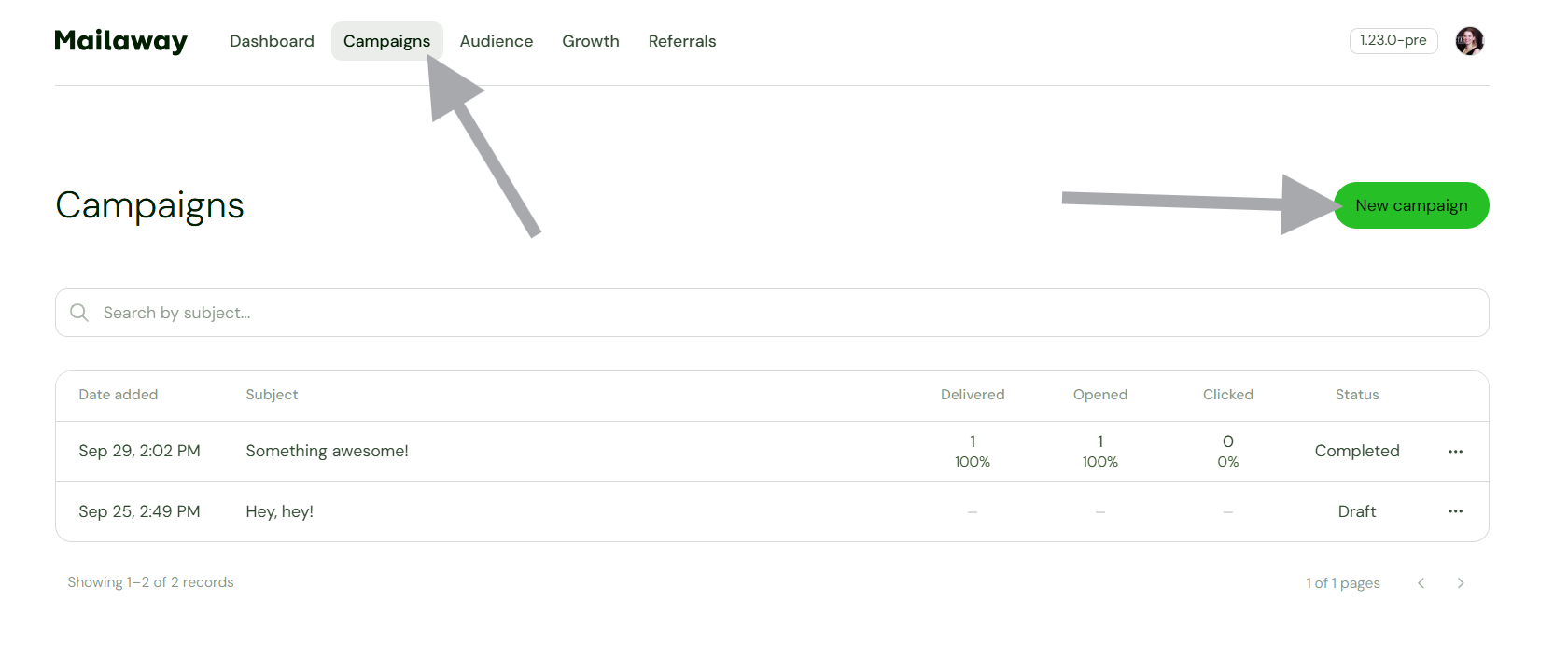Open options menu for Hey, hey! campaign
The width and height of the screenshot is (1568, 671).
coord(1455,511)
